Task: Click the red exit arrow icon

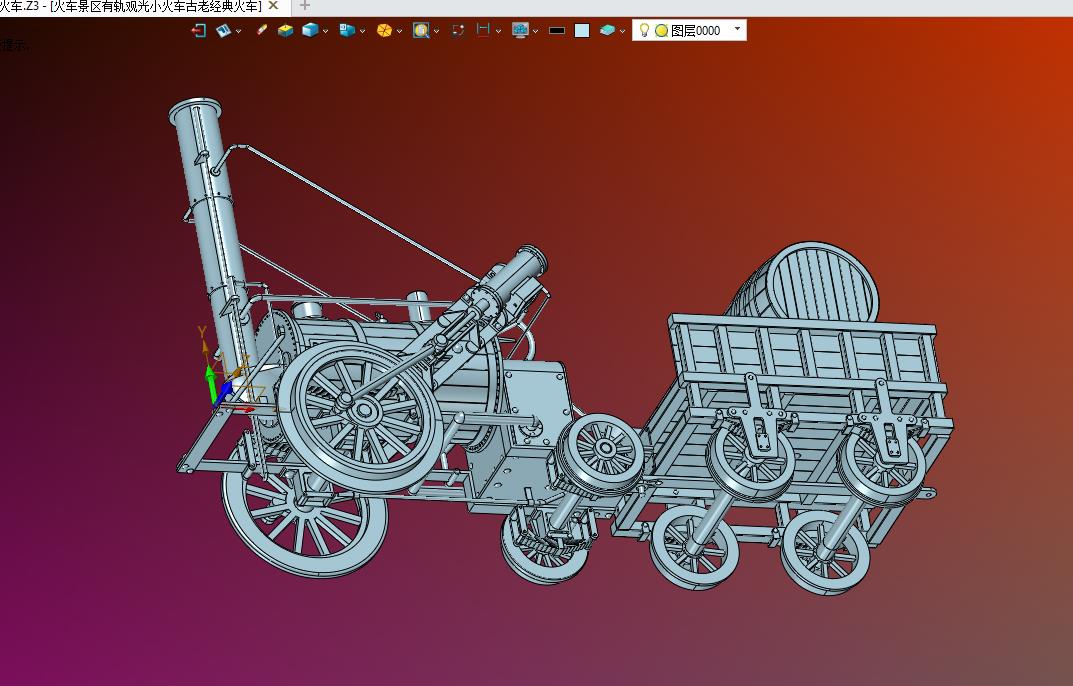Action: point(198,30)
